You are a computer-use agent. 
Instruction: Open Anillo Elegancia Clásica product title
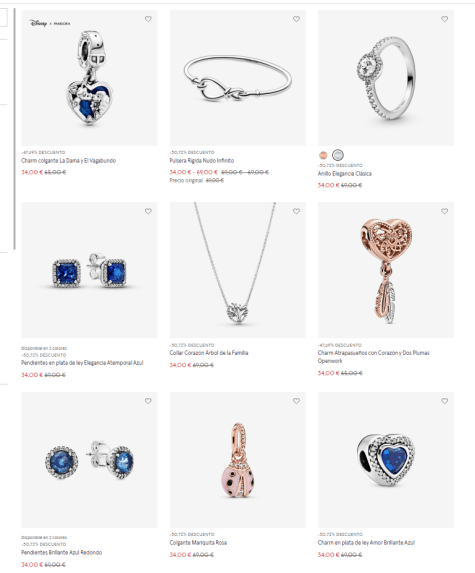tap(345, 174)
